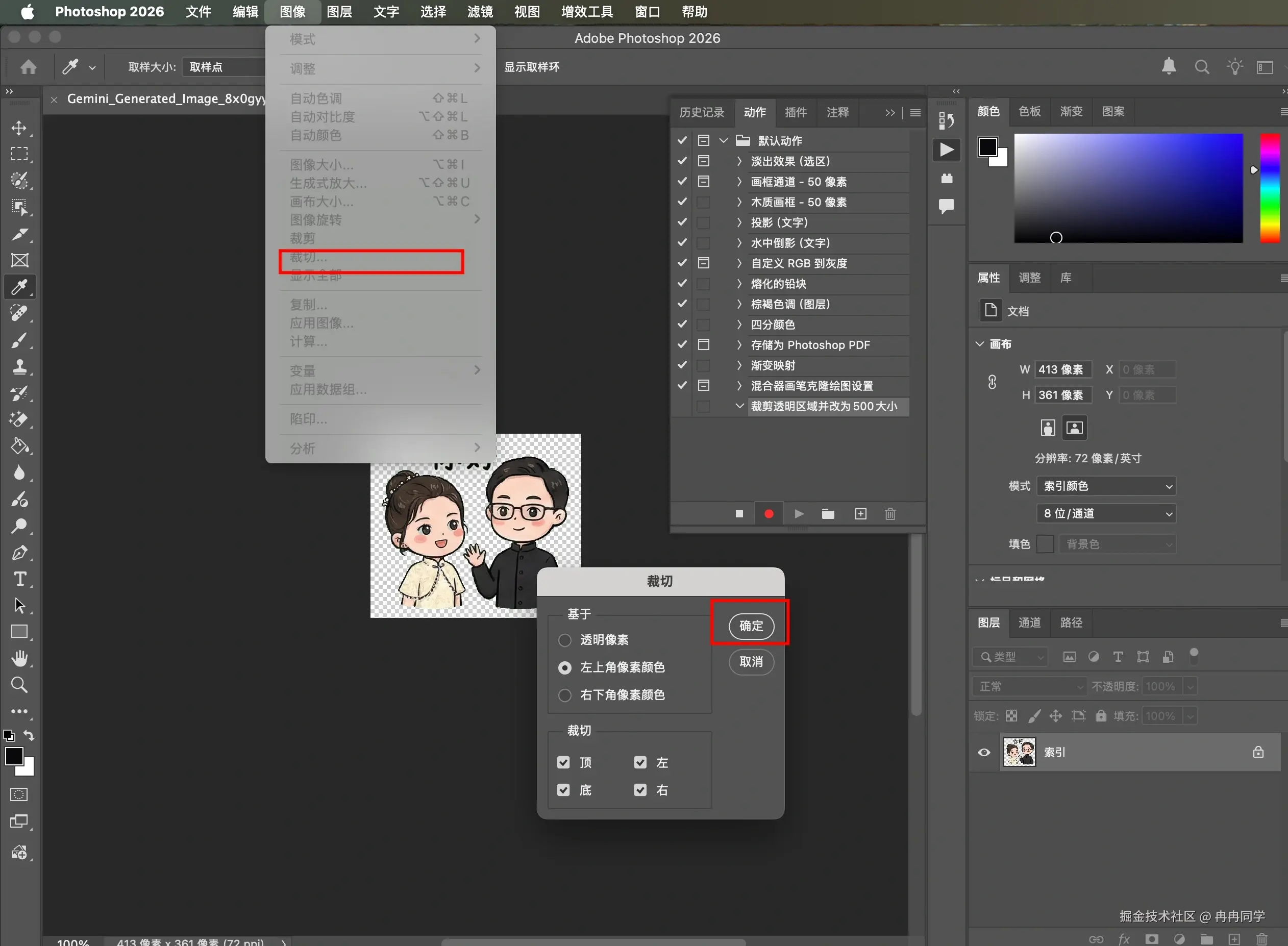Screen dimensions: 1288x946
Task: Select the Zoom tool
Action: tap(19, 685)
